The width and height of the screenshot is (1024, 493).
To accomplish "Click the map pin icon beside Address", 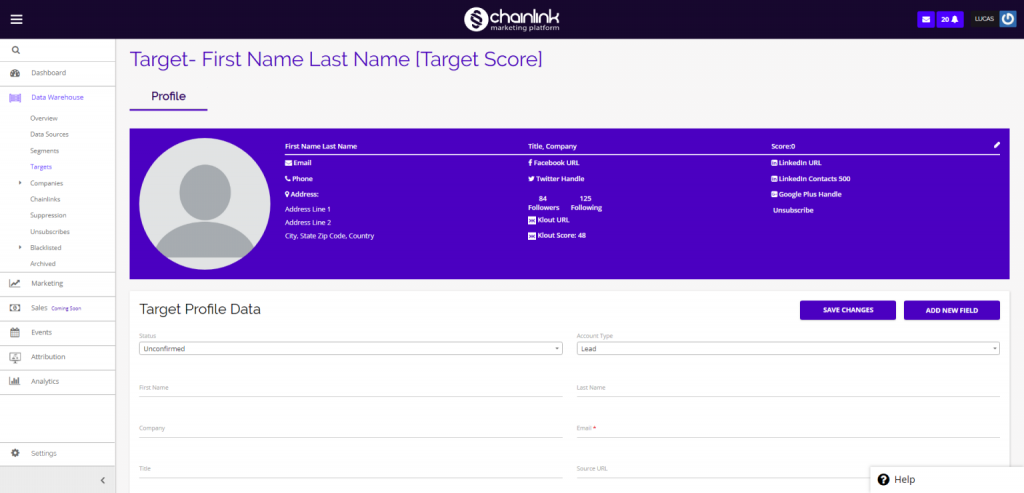I will tap(287, 194).
